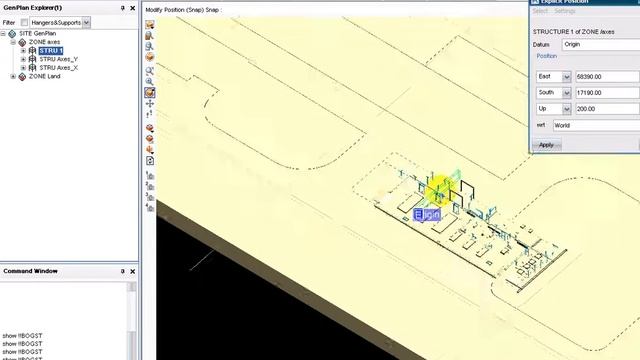Expand the STRU Axes_X node
Viewport: 640px width, 360px height.
(23, 68)
